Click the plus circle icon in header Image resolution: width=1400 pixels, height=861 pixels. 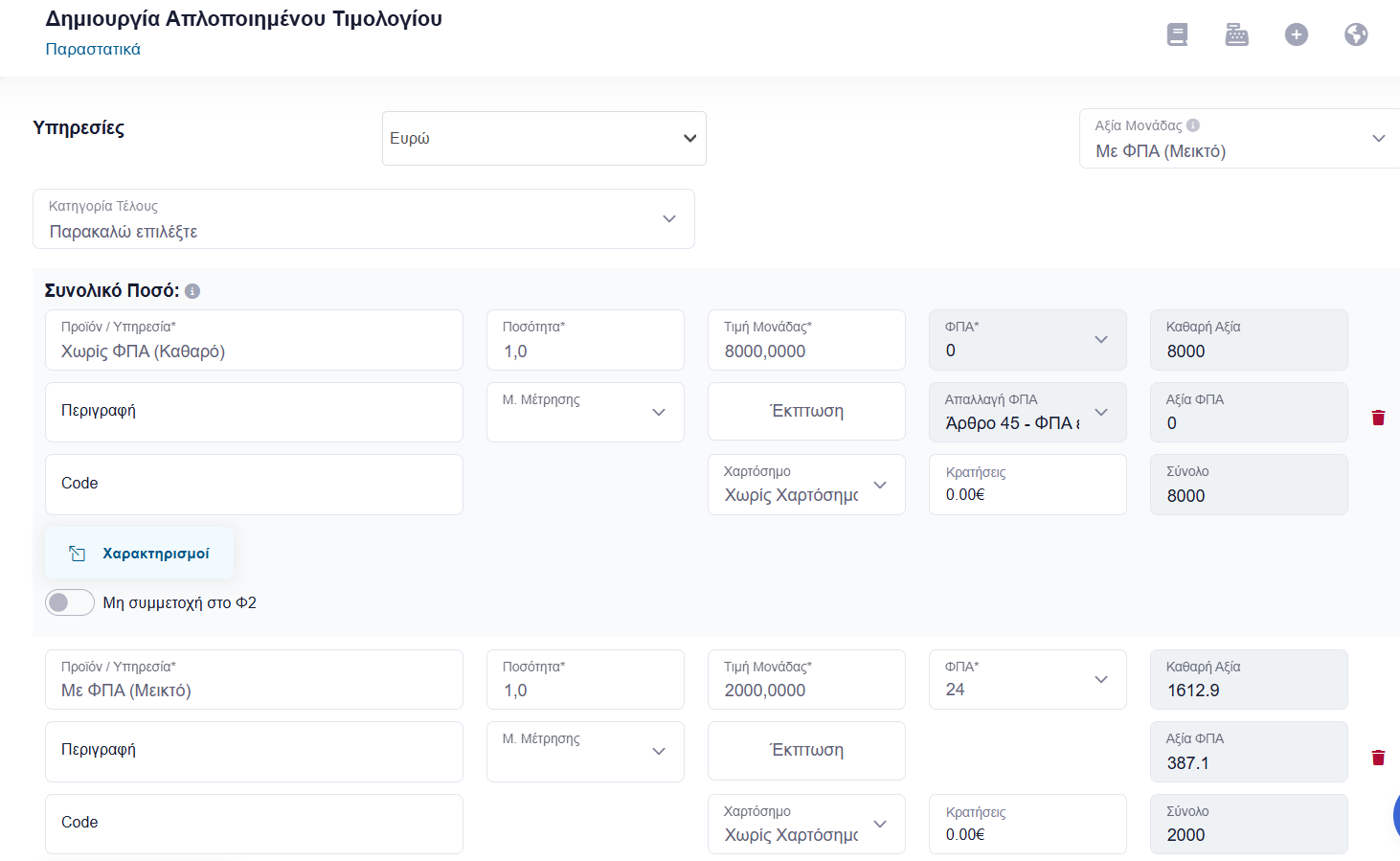pos(1297,34)
